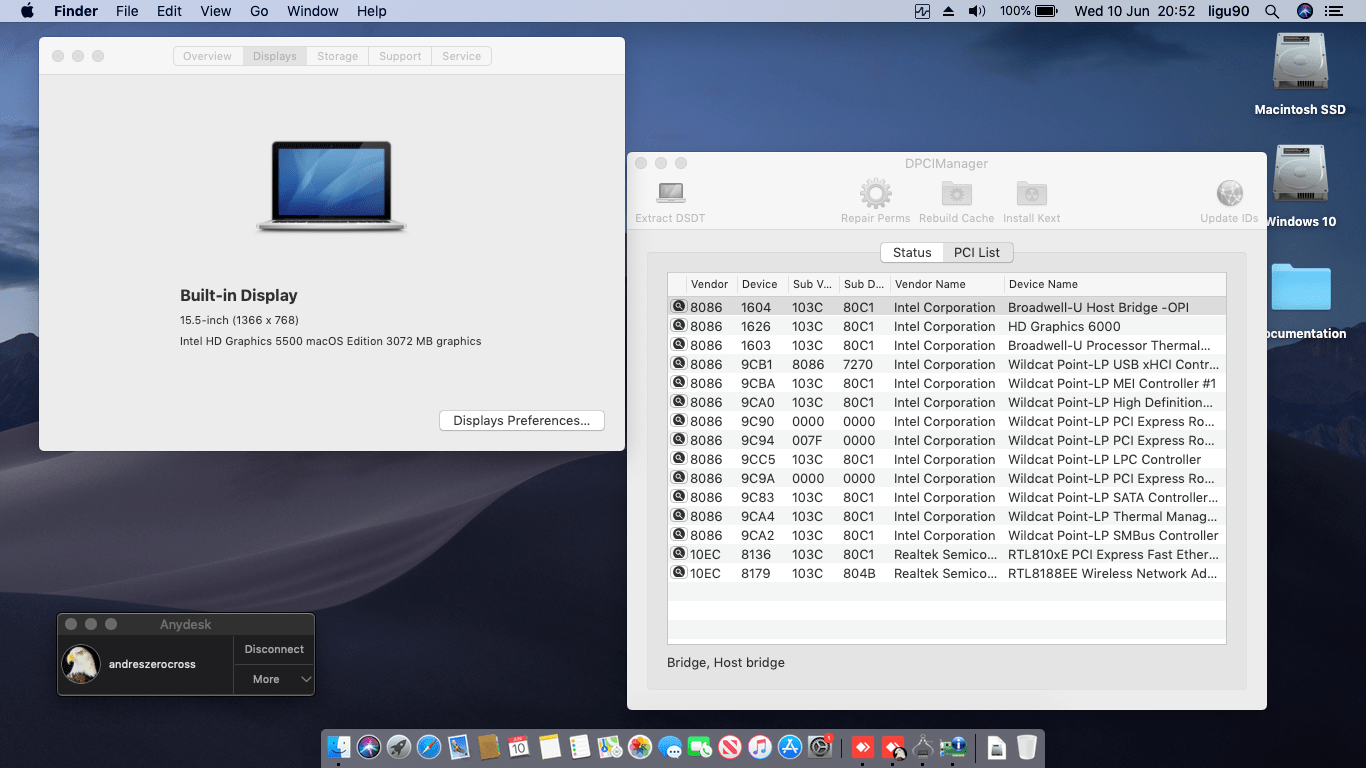Open Safari from the dock
The height and width of the screenshot is (768, 1366).
[x=429, y=747]
